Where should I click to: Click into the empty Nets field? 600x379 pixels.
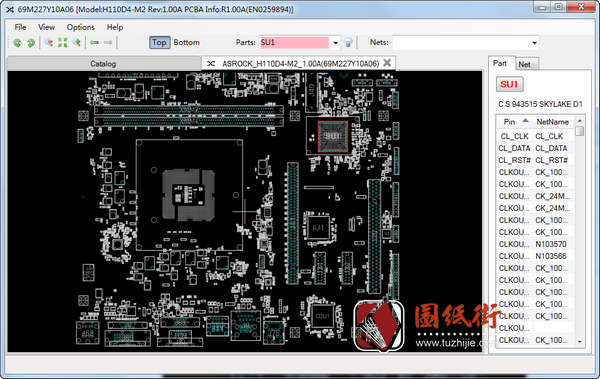click(x=461, y=42)
